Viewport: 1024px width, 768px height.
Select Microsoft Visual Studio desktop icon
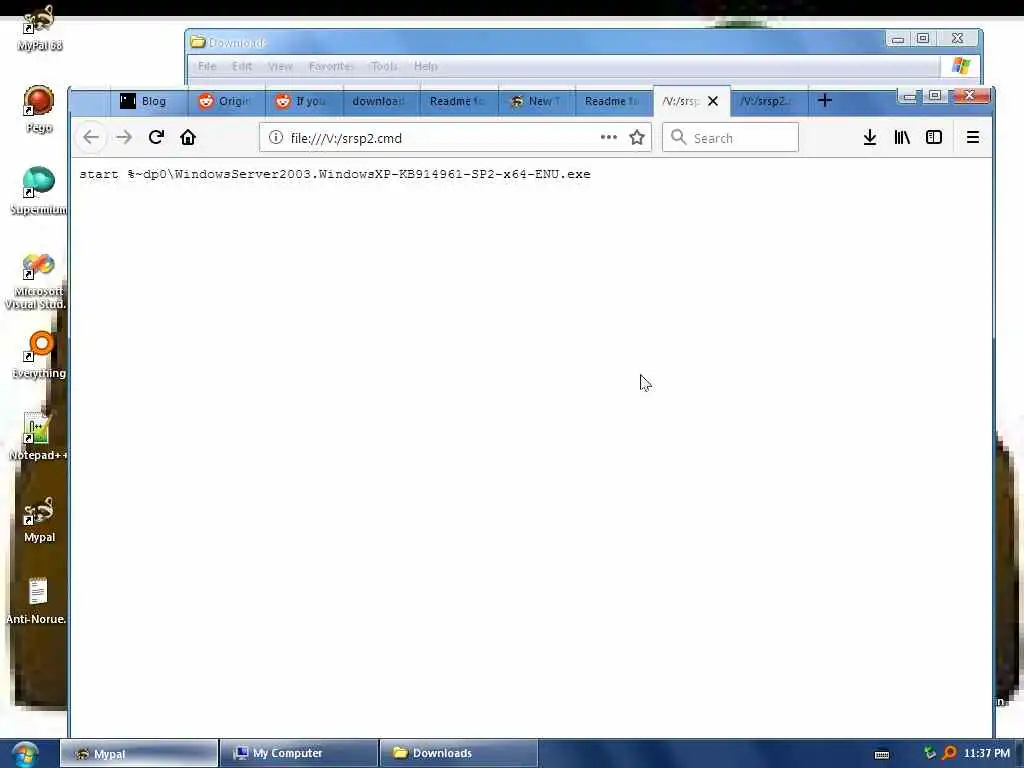point(36,281)
